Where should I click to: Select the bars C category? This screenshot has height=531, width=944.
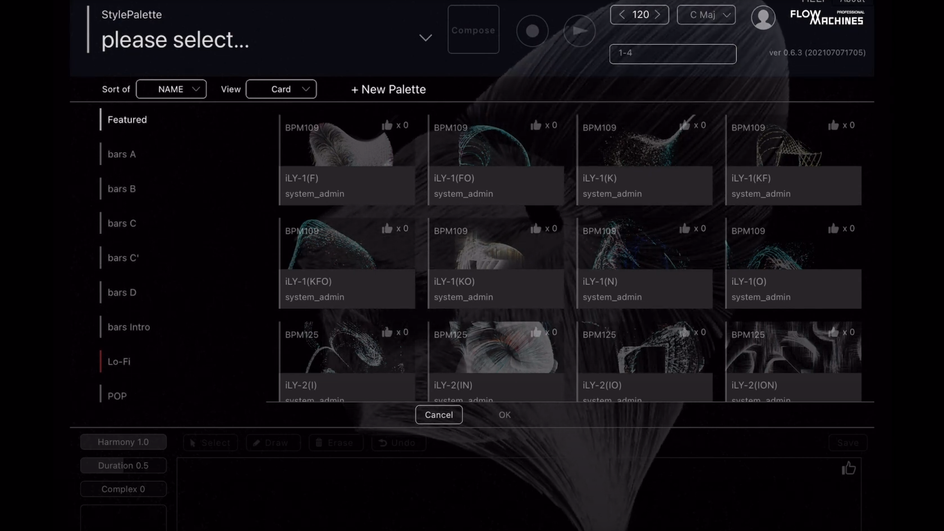(x=122, y=223)
